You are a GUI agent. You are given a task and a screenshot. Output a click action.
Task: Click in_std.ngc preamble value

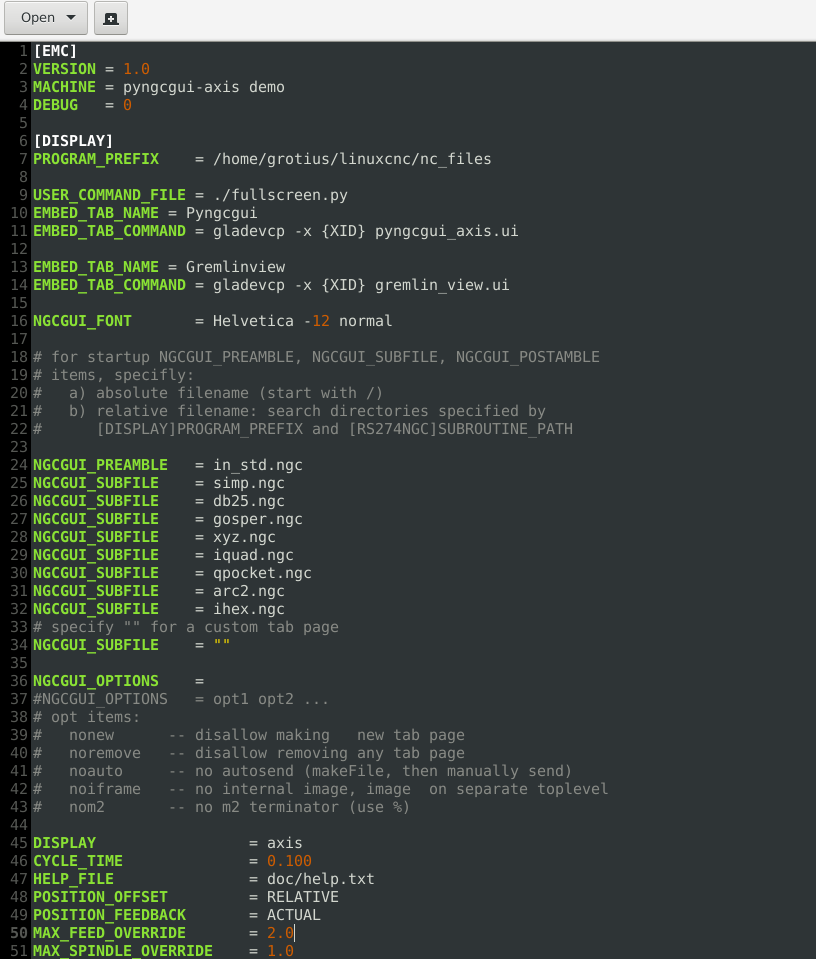[258, 465]
